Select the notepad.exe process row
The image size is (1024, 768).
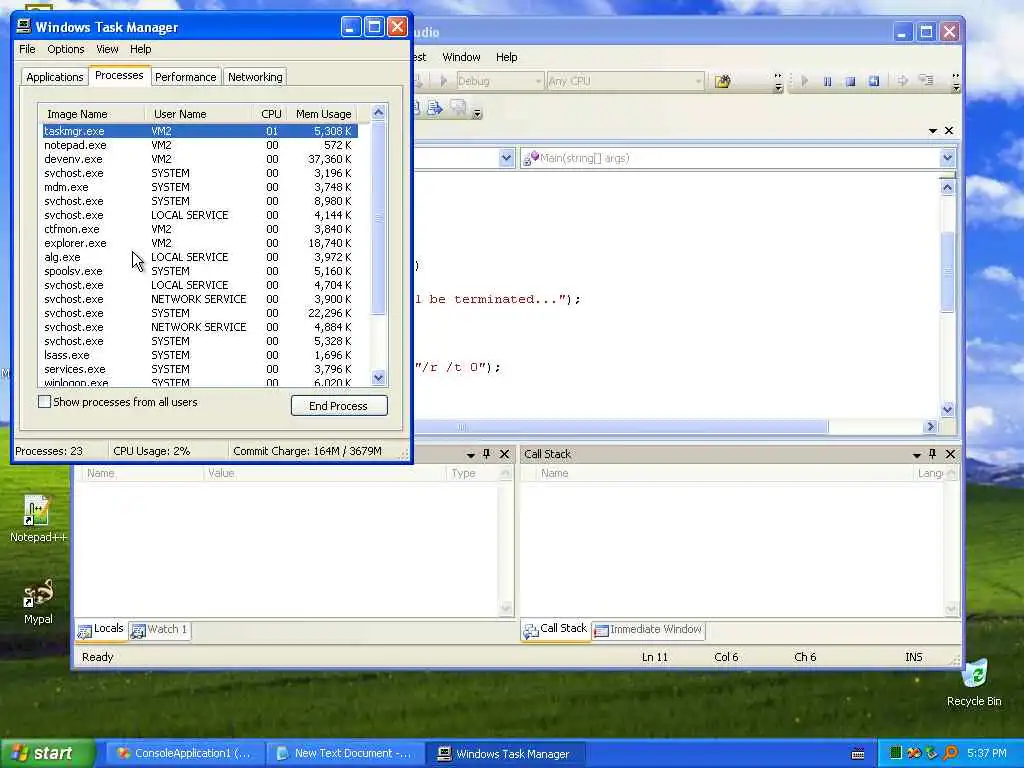[x=199, y=145]
